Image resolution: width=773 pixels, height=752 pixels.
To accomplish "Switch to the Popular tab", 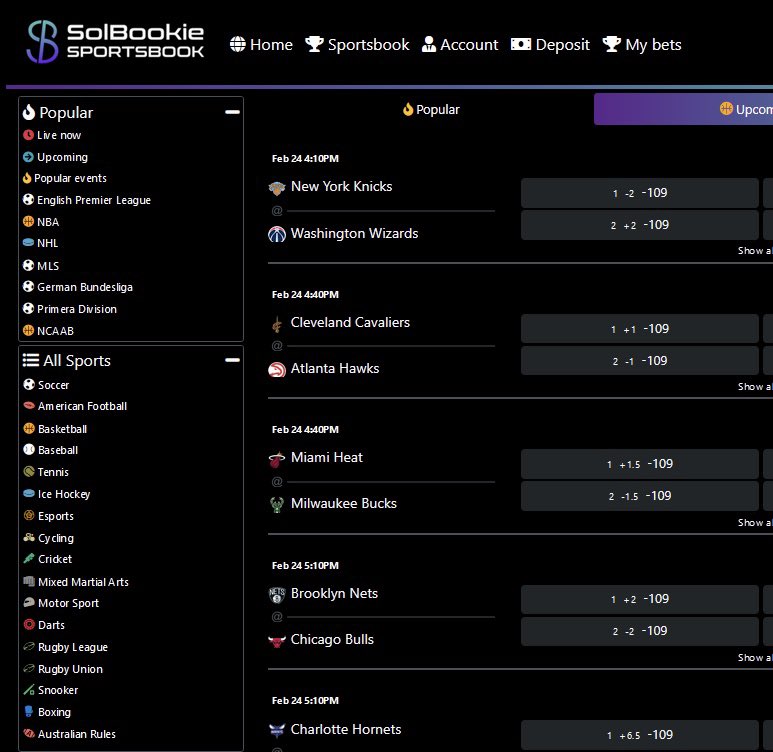I will click(431, 109).
